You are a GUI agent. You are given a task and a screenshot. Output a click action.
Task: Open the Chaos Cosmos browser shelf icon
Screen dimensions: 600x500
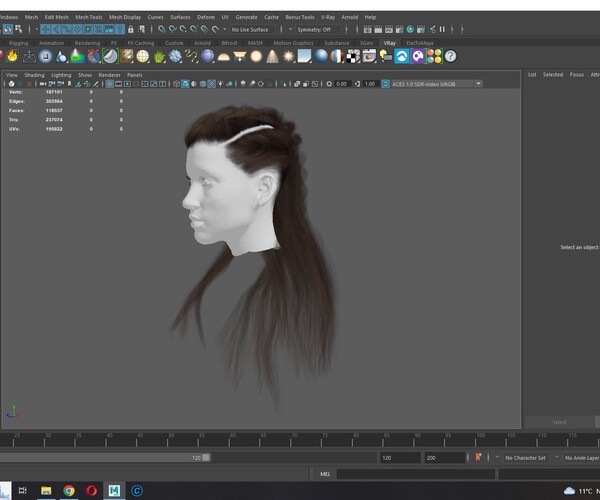coord(402,56)
